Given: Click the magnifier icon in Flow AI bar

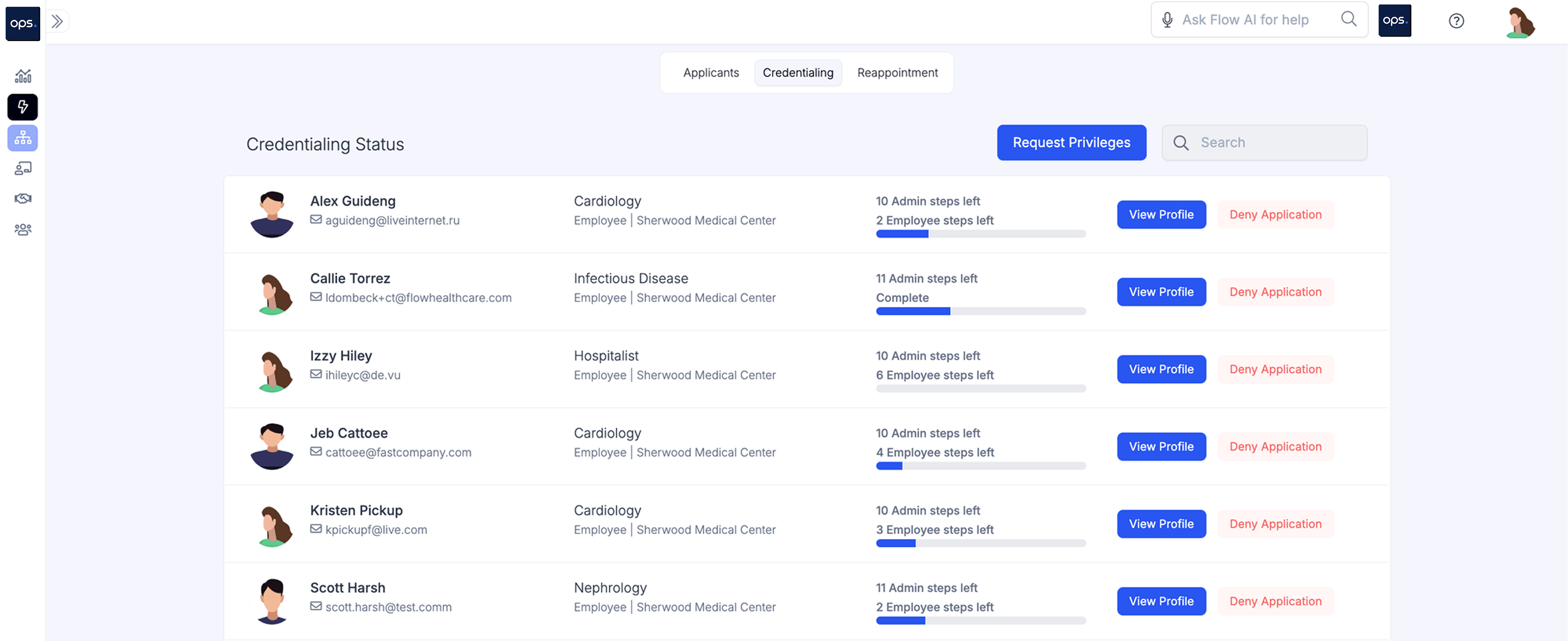Looking at the screenshot, I should click(x=1348, y=20).
